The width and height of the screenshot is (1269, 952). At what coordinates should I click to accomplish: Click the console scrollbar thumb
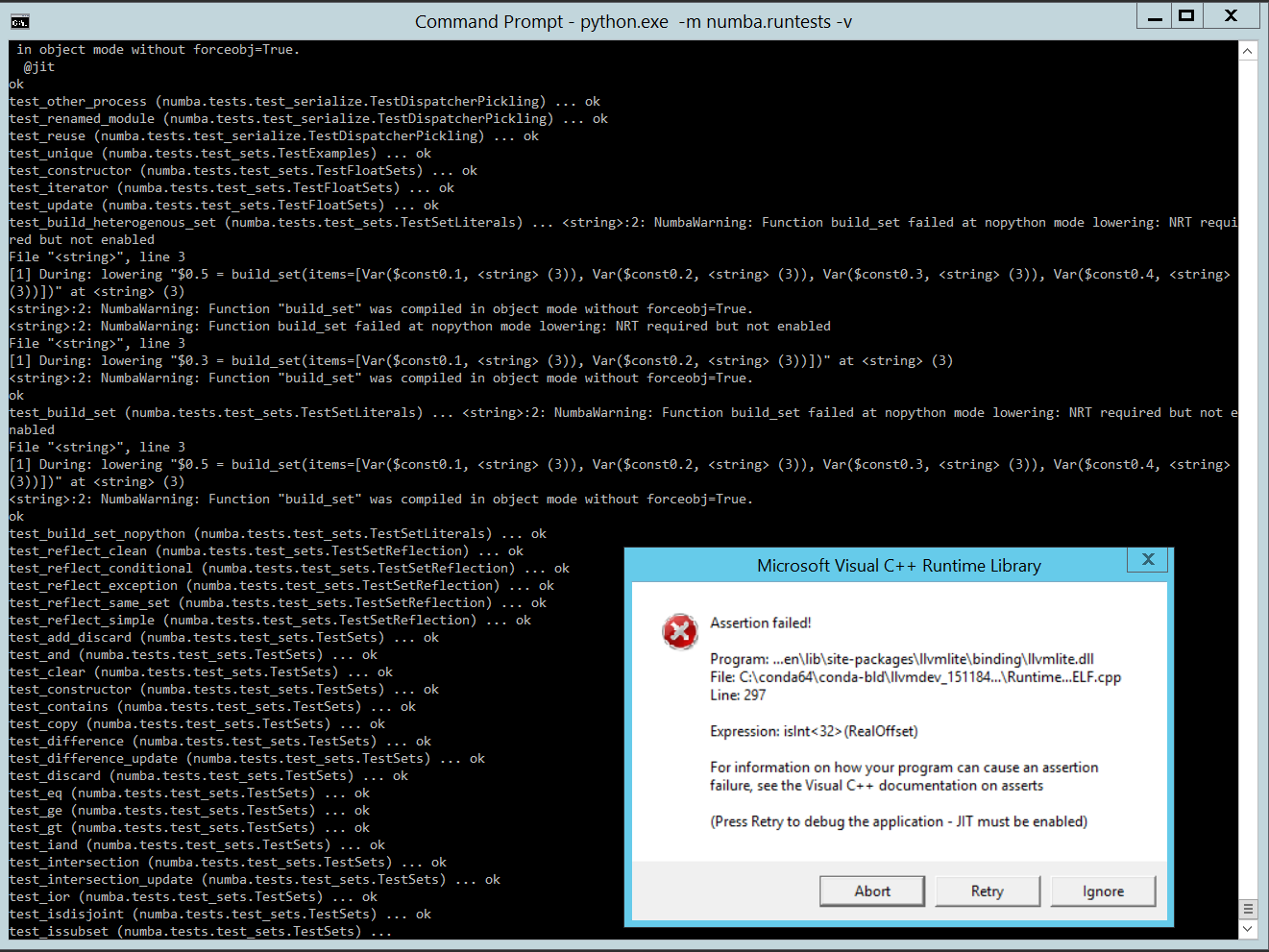click(1248, 908)
